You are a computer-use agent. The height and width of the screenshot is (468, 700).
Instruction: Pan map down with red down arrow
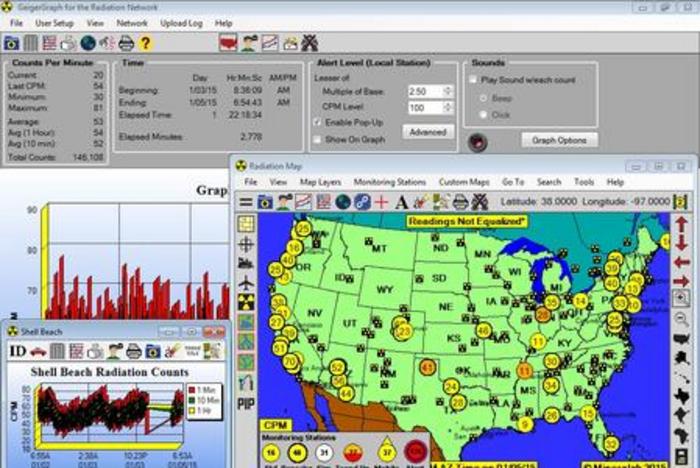click(x=681, y=242)
